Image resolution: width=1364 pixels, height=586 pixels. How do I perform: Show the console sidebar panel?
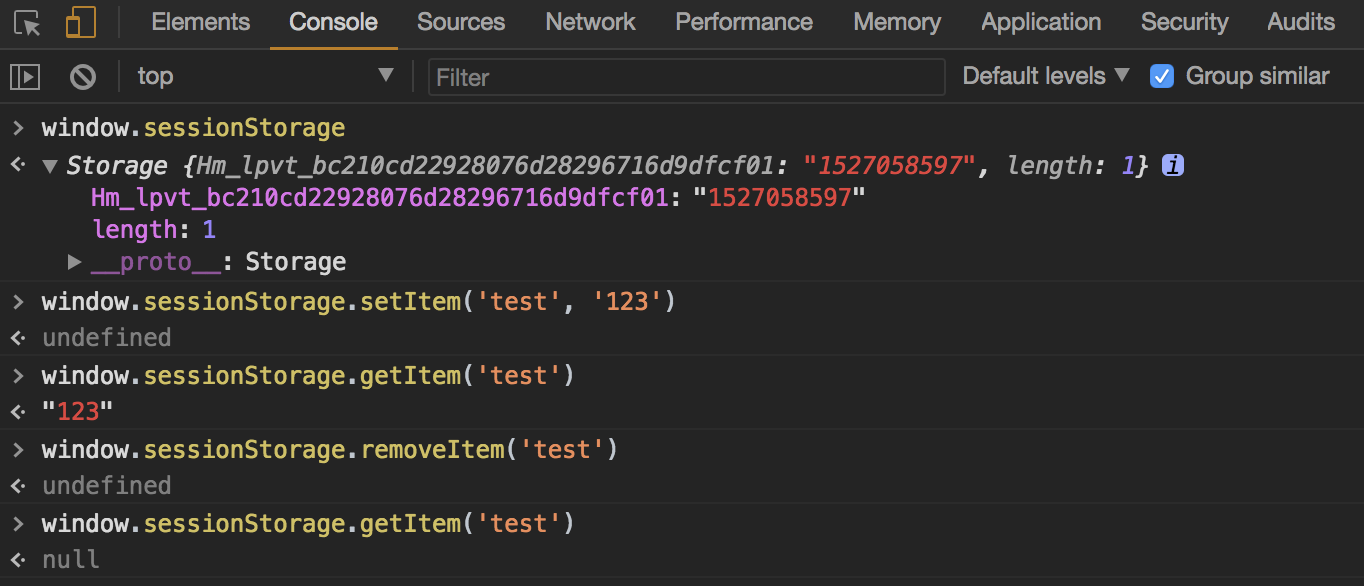(x=25, y=76)
